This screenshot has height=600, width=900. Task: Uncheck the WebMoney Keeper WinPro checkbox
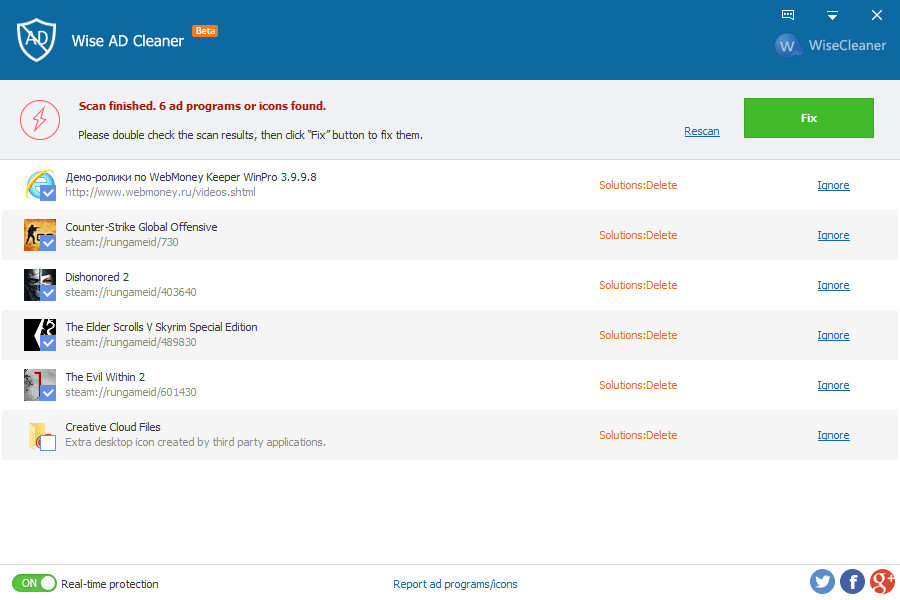49,193
